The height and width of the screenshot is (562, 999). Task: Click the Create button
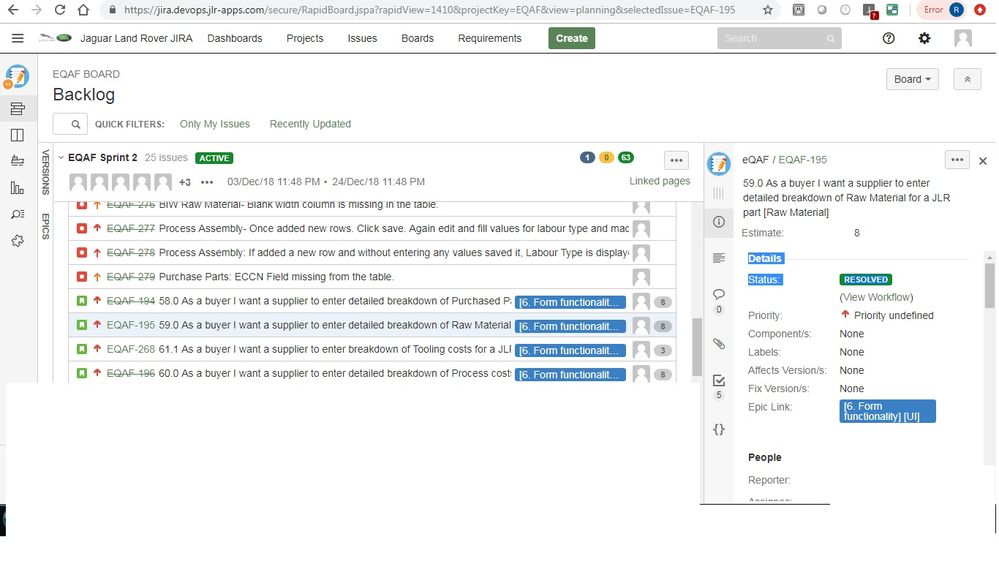(571, 38)
